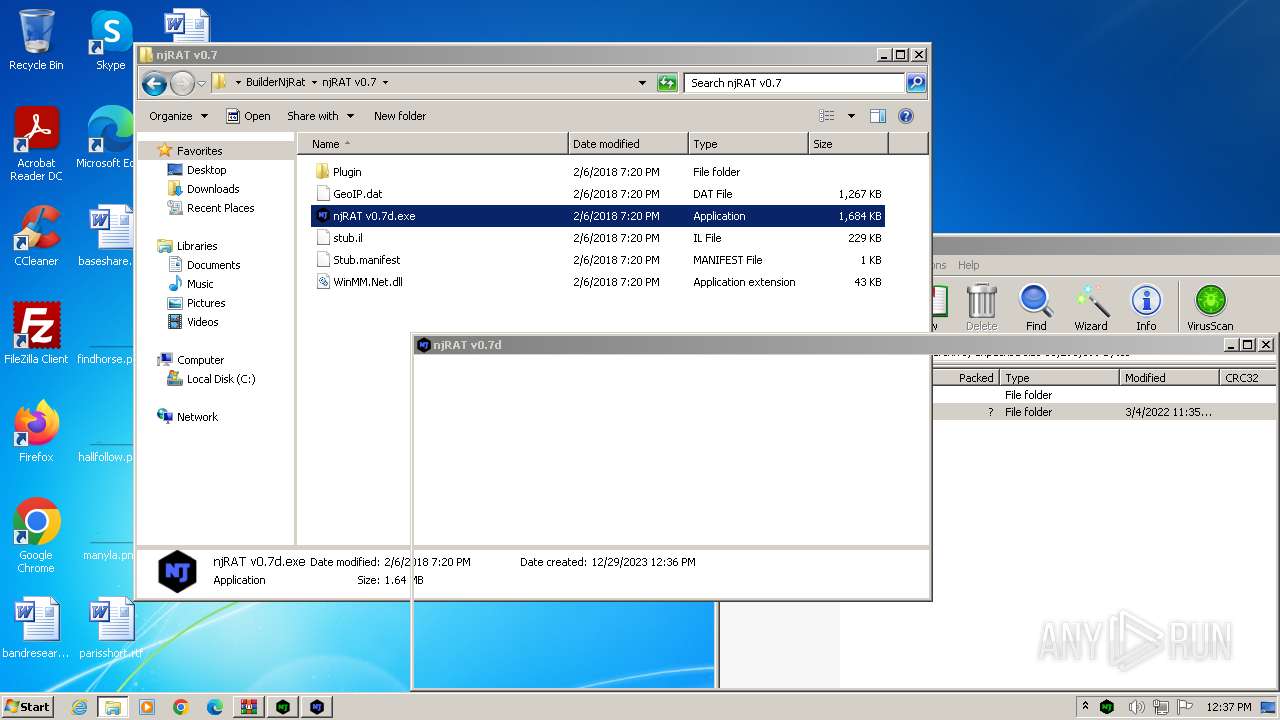
Task: Click Windows Media Player taskbar icon
Action: coord(147,707)
